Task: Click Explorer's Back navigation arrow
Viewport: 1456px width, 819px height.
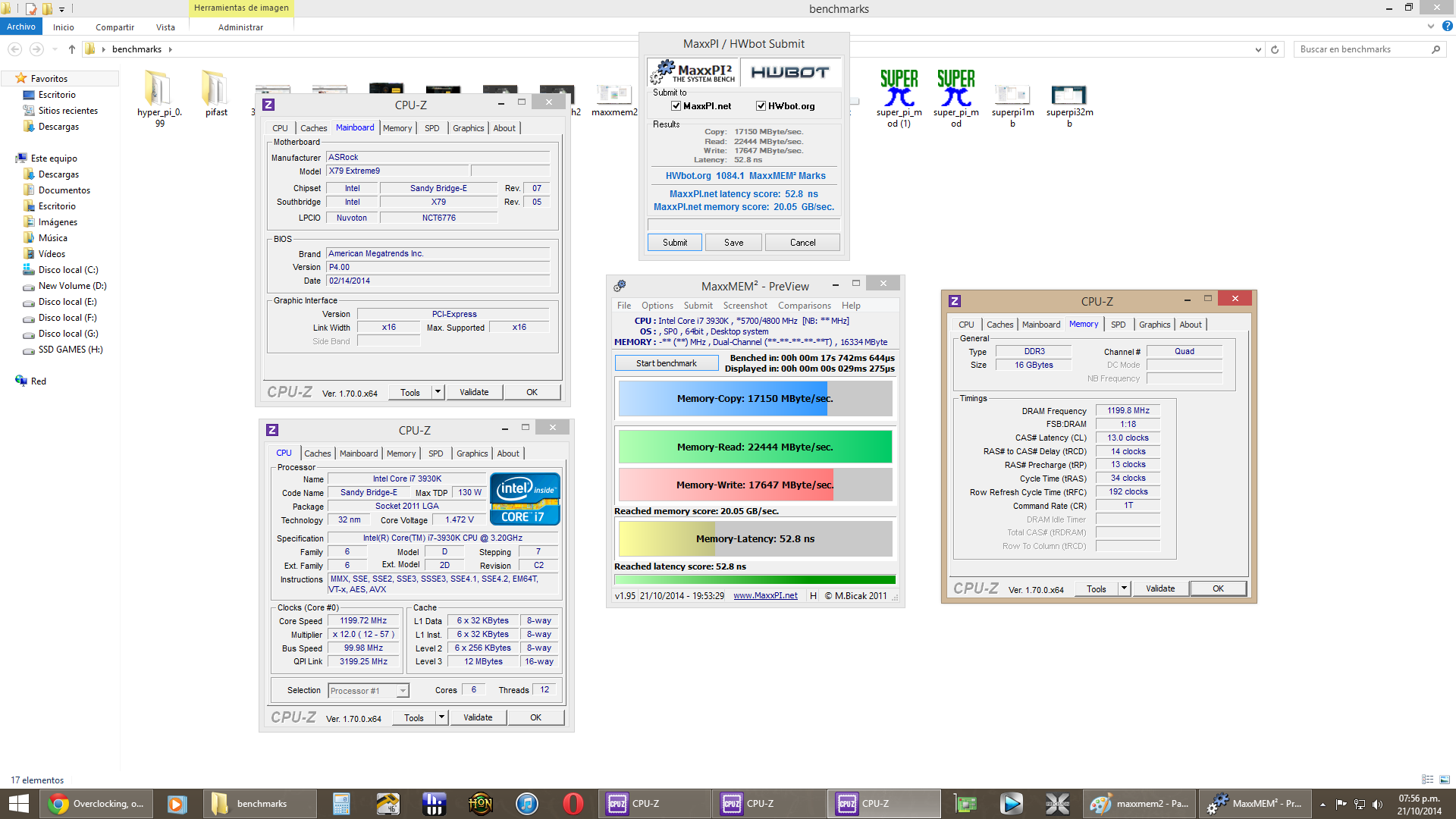Action: point(14,49)
